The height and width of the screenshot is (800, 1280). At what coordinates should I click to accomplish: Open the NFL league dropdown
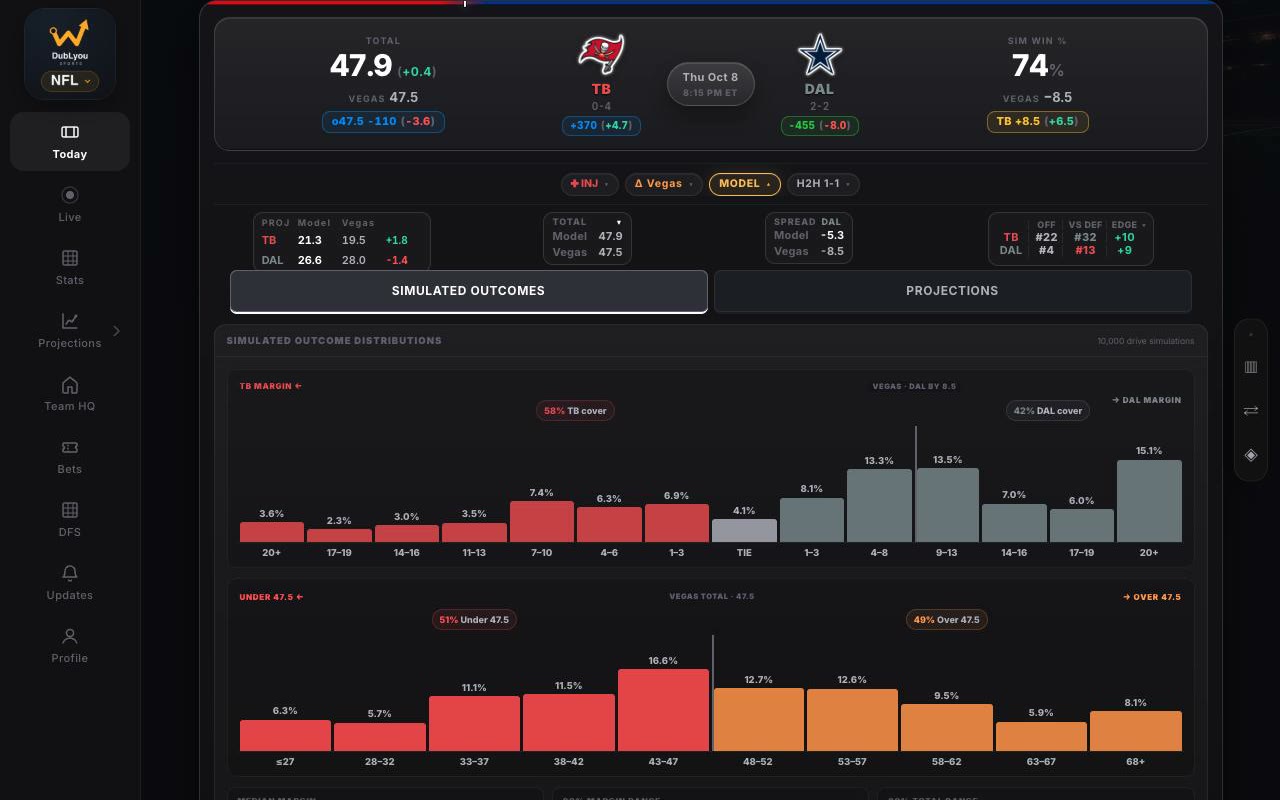click(70, 81)
